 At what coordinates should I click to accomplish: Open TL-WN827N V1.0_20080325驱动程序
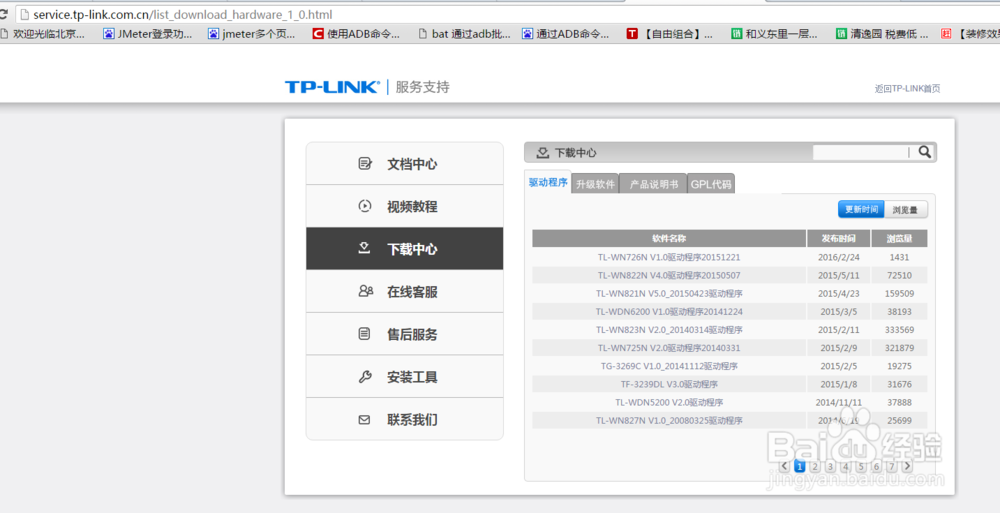coord(668,420)
